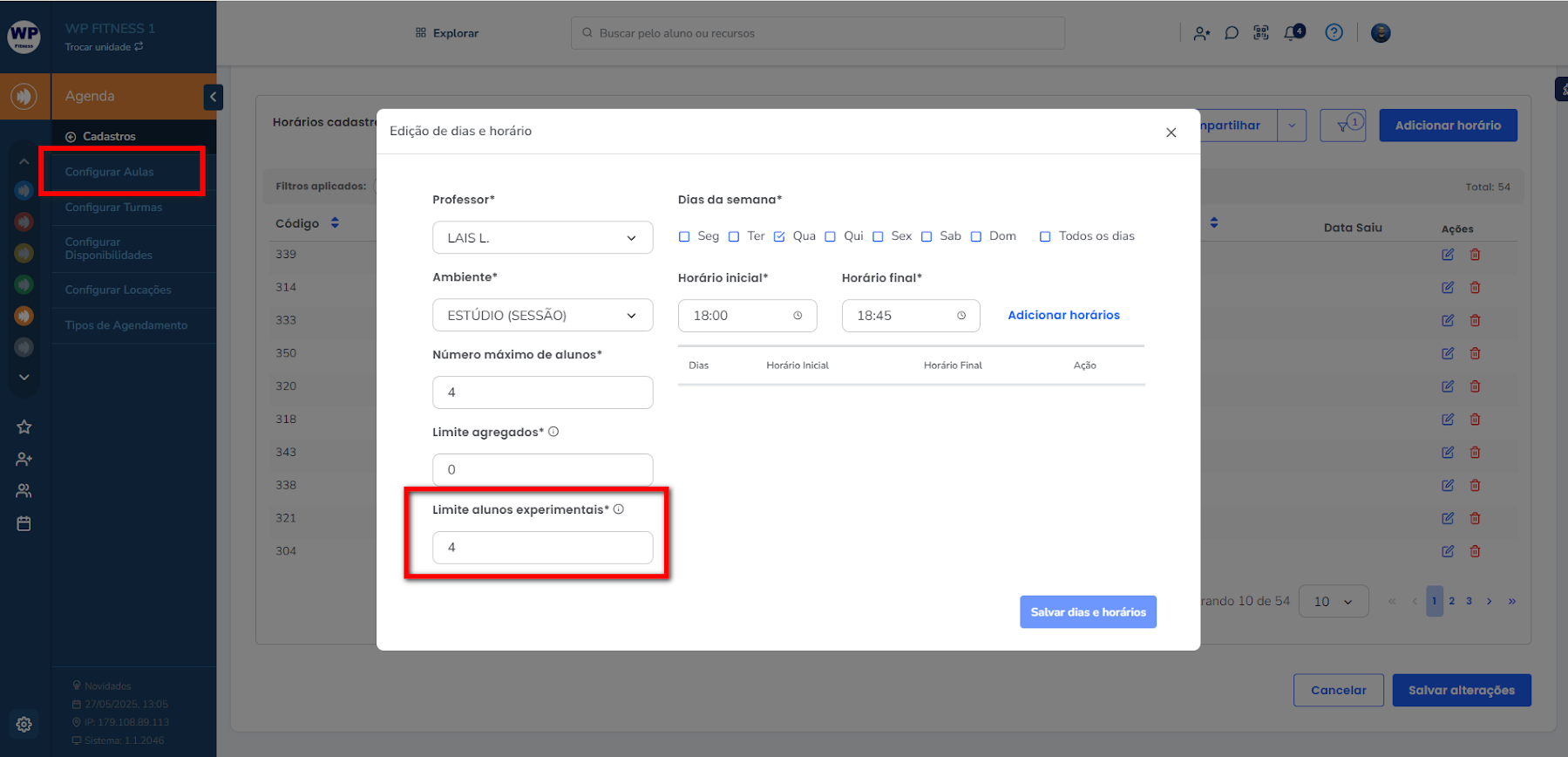Viewport: 1568px width, 757px height.
Task: Uncheck the Qua weekday checkbox
Action: coord(779,236)
